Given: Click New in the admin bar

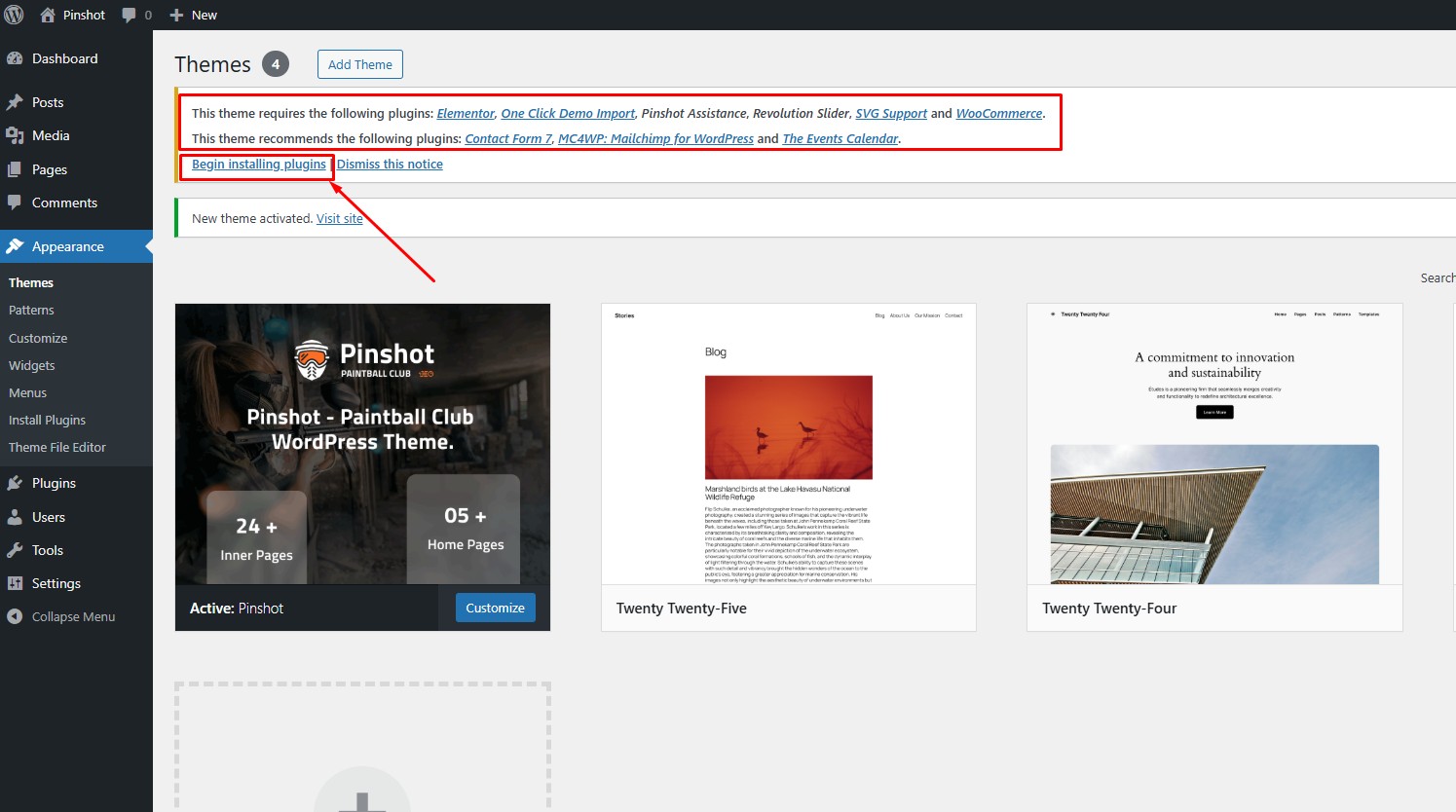Looking at the screenshot, I should pos(205,15).
